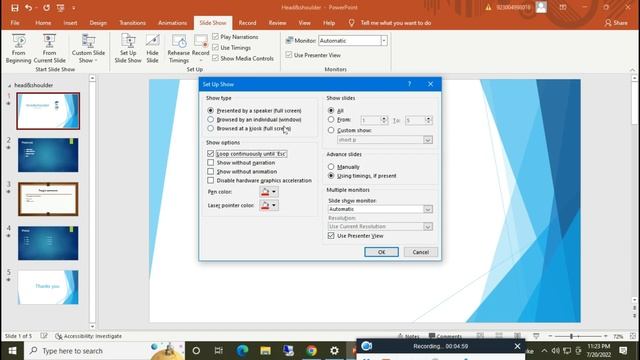Open Windows Start menu
This screenshot has width=640, height=360.
pos(12,351)
